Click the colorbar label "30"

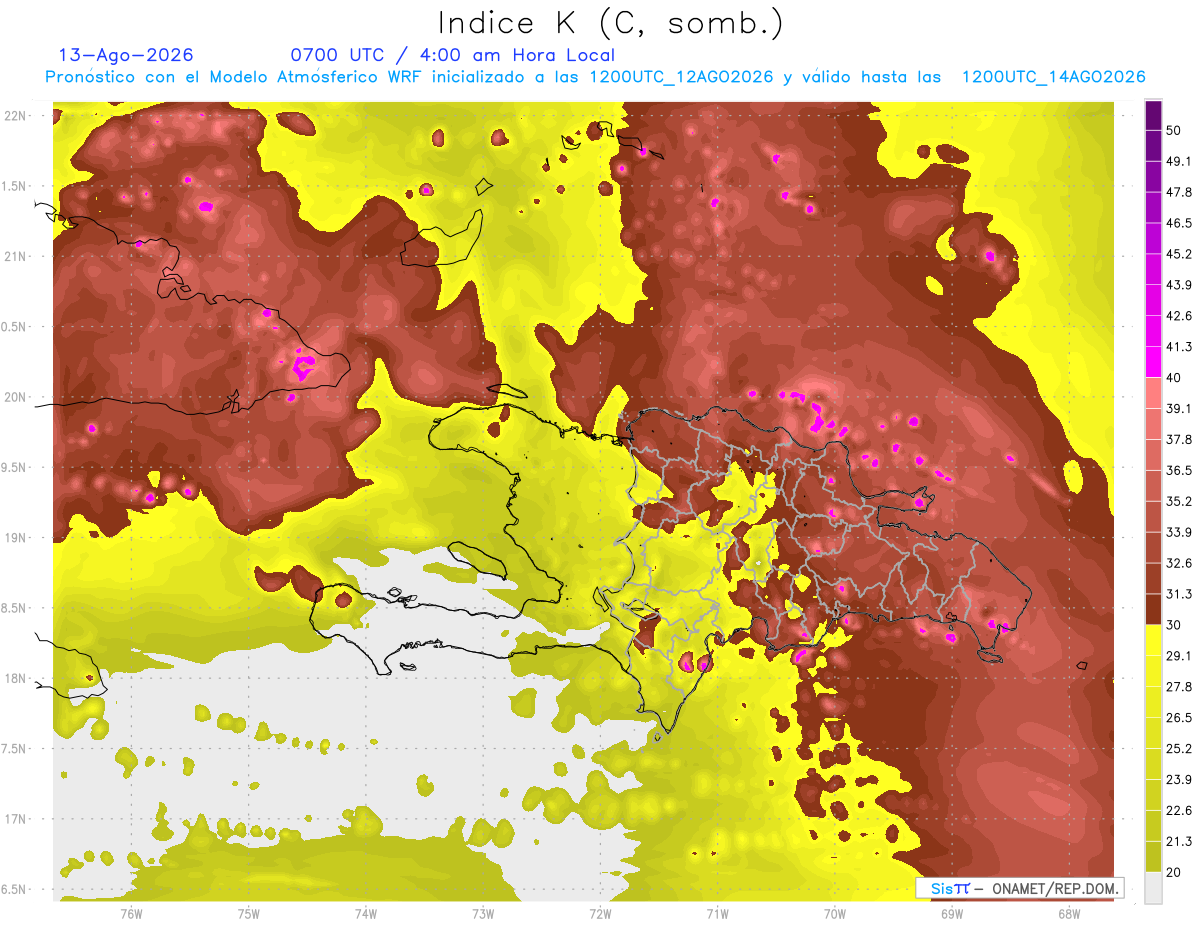point(1174,625)
